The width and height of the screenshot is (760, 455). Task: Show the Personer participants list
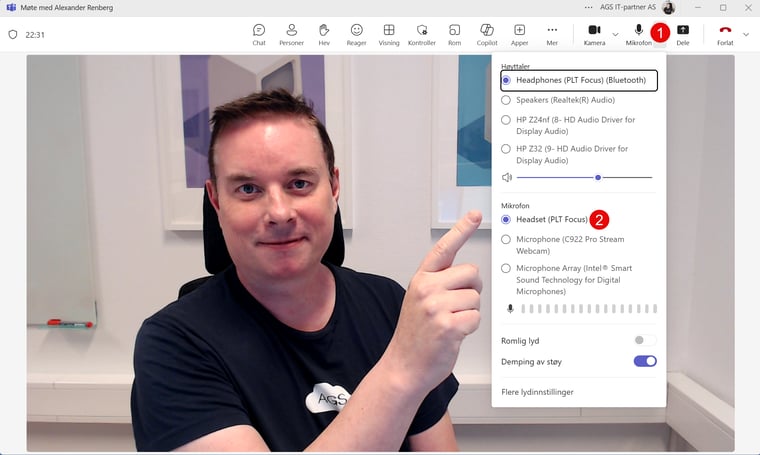coord(291,34)
